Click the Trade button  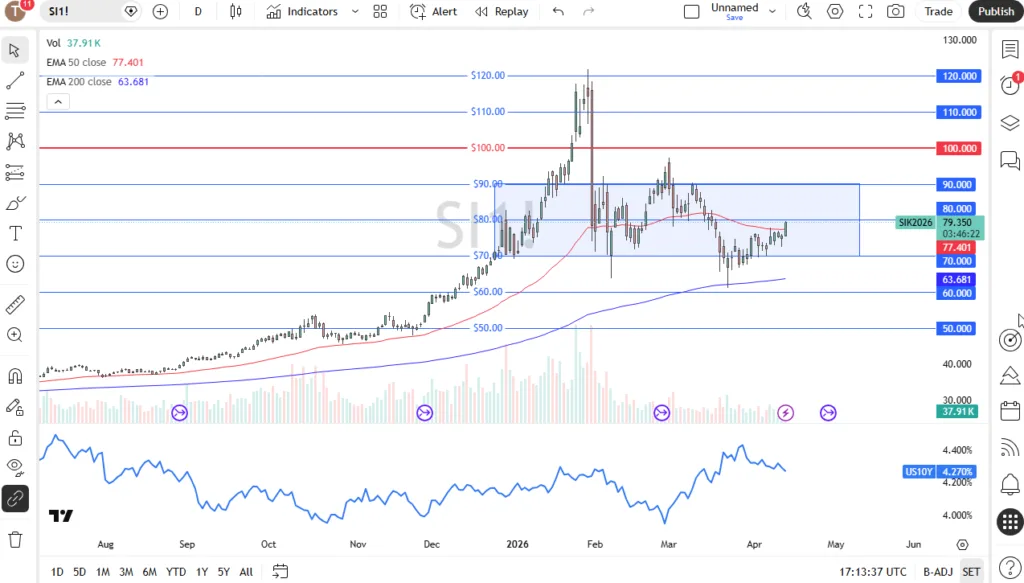(x=938, y=11)
